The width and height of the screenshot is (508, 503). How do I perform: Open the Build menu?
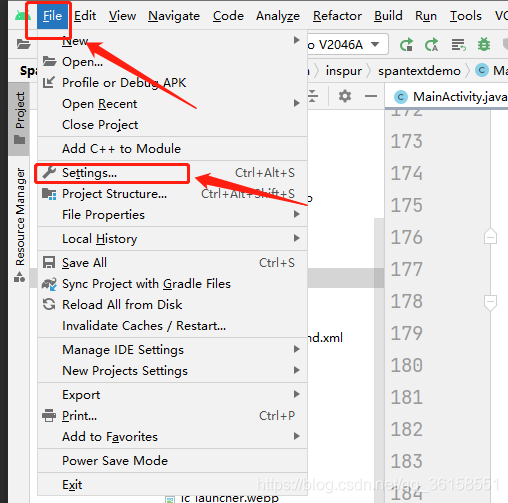point(388,16)
